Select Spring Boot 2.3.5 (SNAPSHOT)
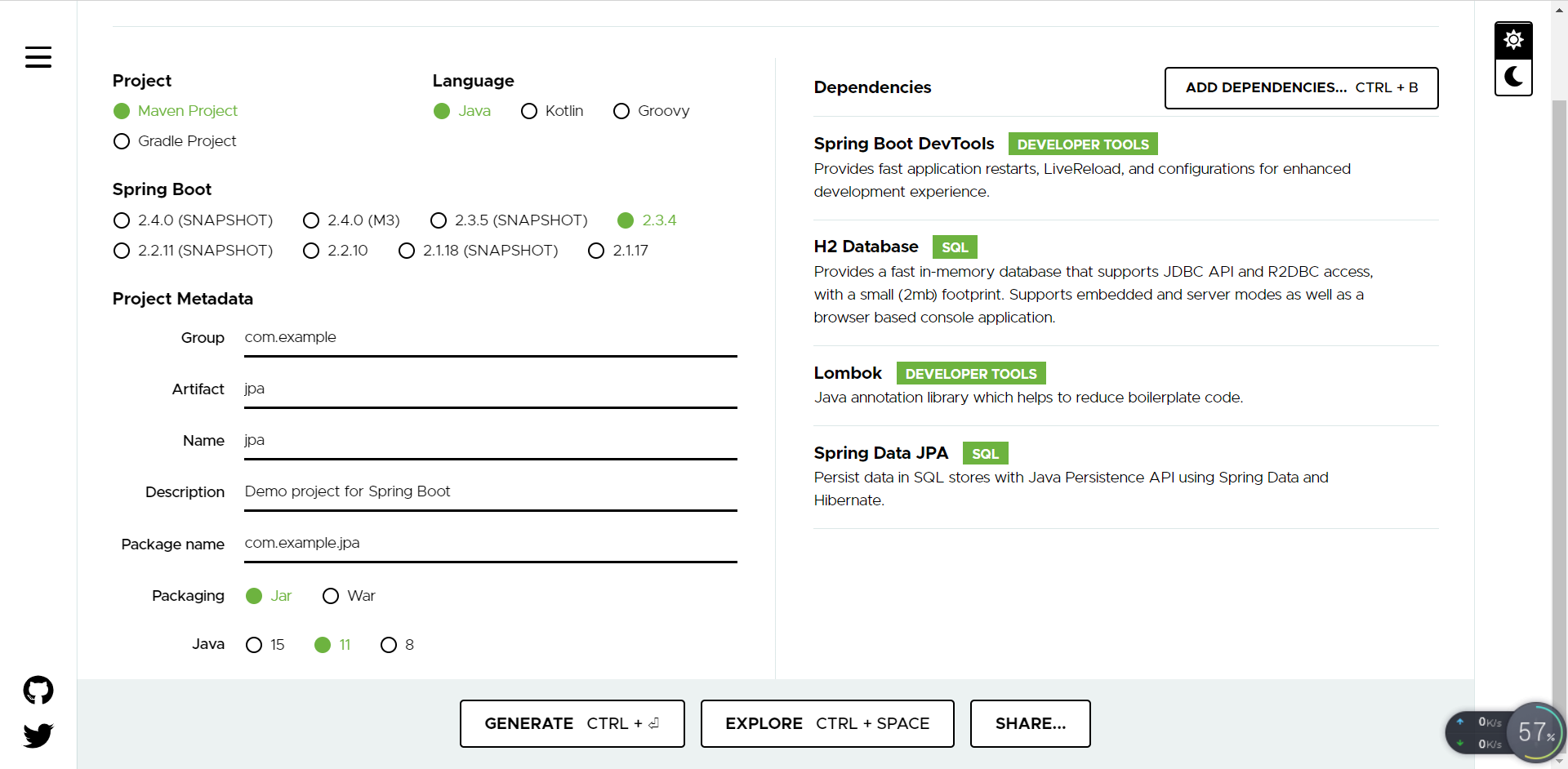This screenshot has width=1568, height=769. [x=509, y=220]
